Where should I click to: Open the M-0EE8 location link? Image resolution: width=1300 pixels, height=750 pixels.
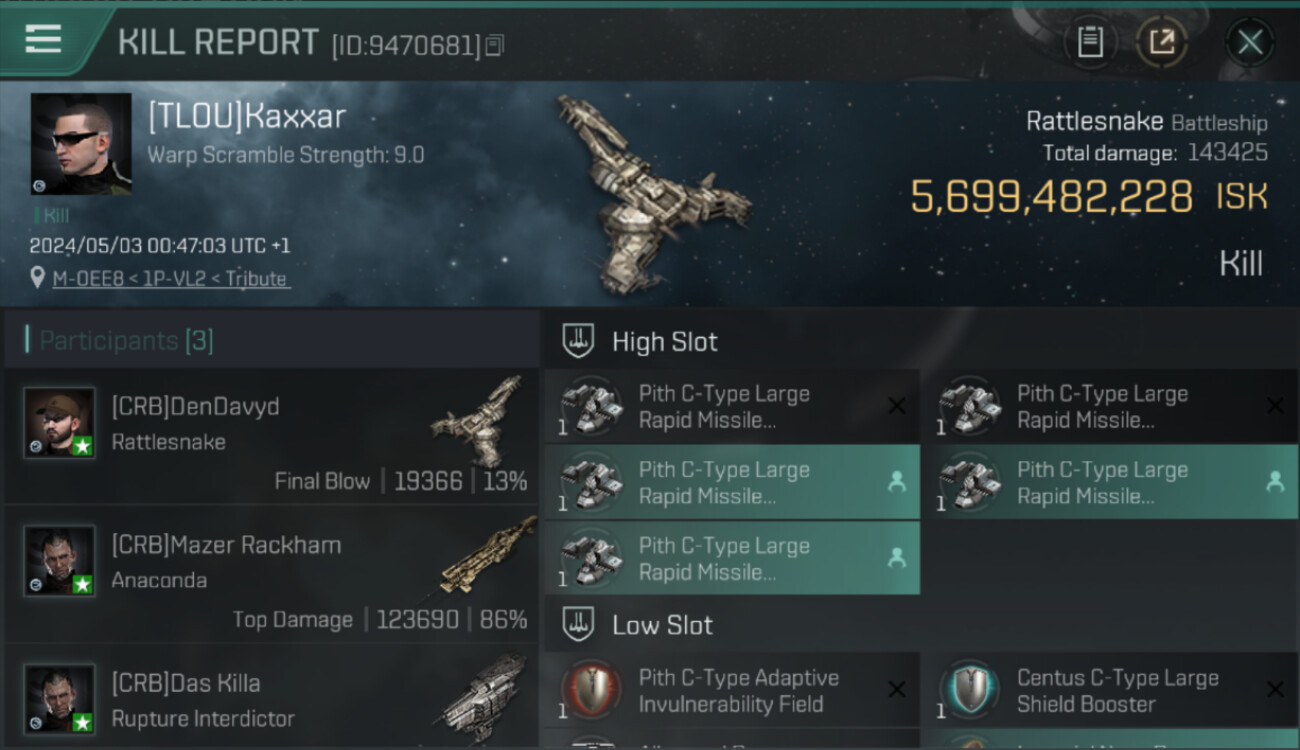[x=171, y=279]
